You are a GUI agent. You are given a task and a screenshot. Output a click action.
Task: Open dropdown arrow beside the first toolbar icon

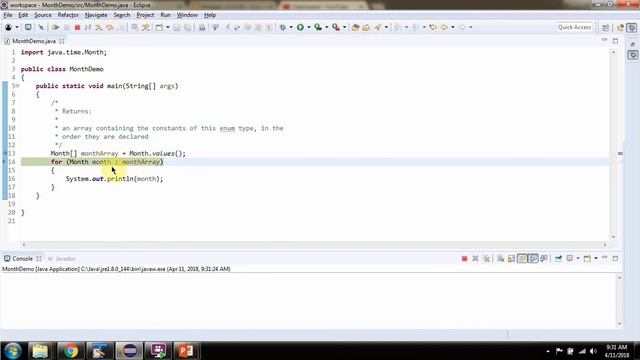(x=17, y=27)
